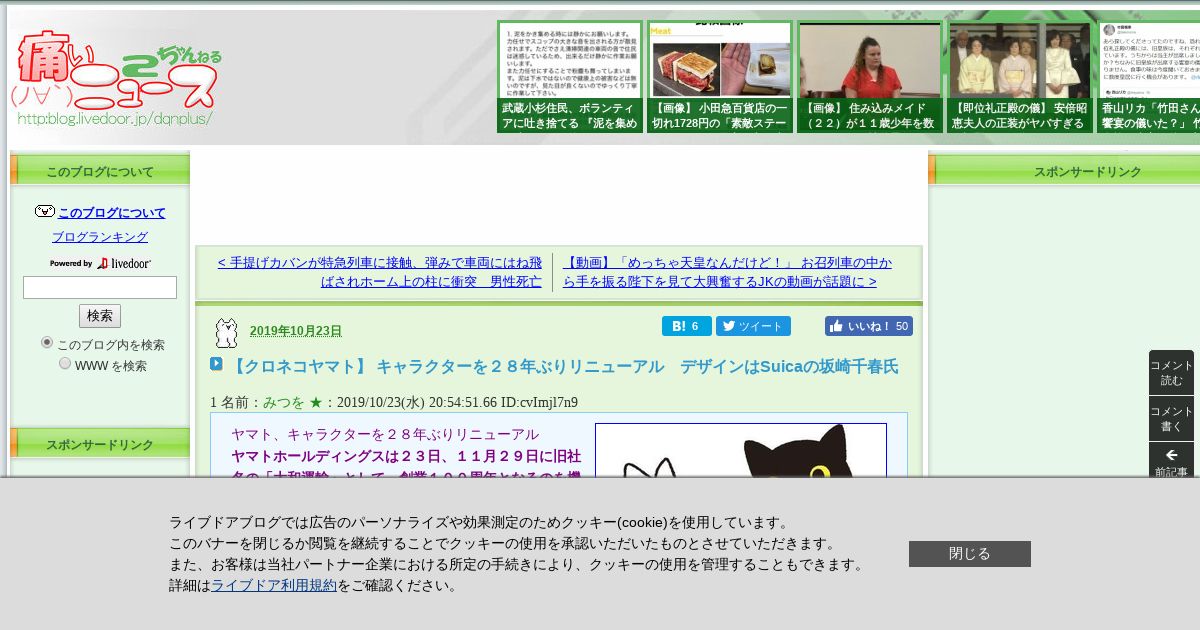Click the 前記事 left arrow side button
Viewport: 1200px width, 630px height.
(x=1171, y=460)
